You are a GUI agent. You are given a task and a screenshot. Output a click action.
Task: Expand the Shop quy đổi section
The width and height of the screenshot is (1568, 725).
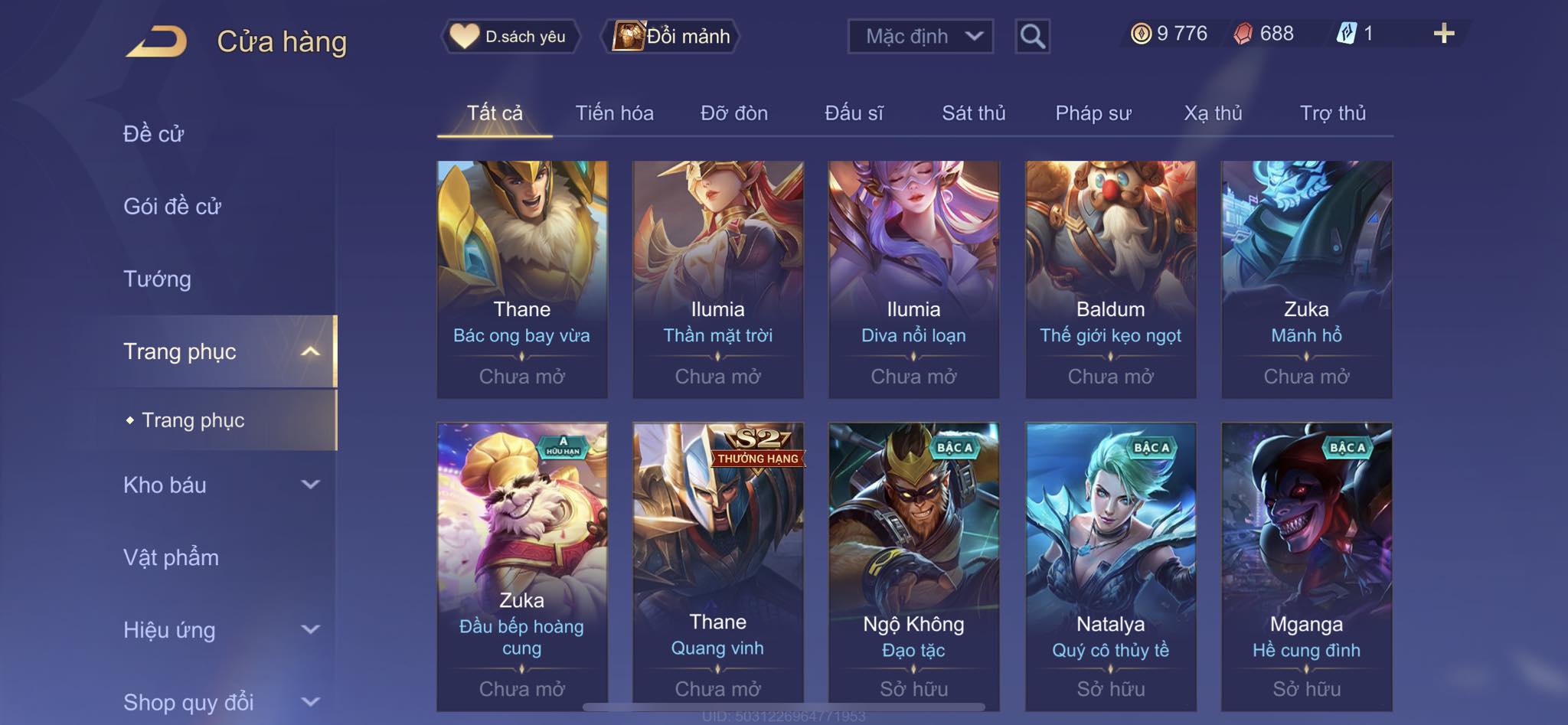(310, 701)
